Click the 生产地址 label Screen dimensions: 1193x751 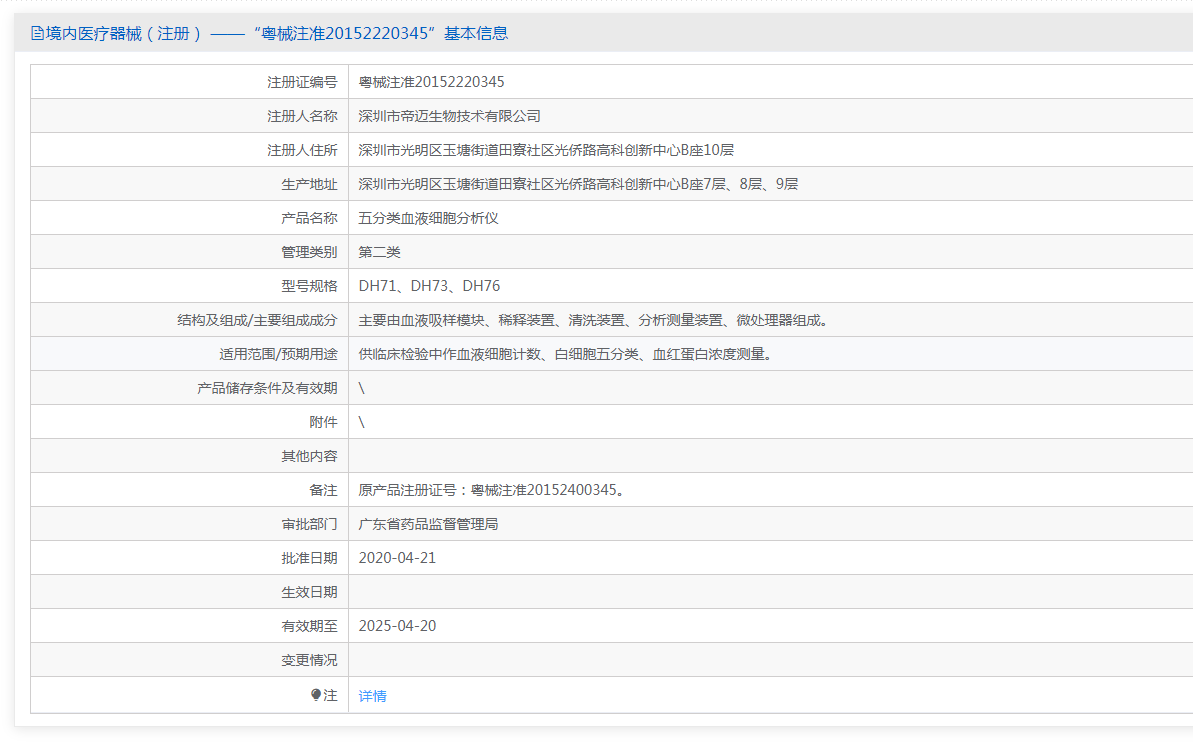(309, 184)
